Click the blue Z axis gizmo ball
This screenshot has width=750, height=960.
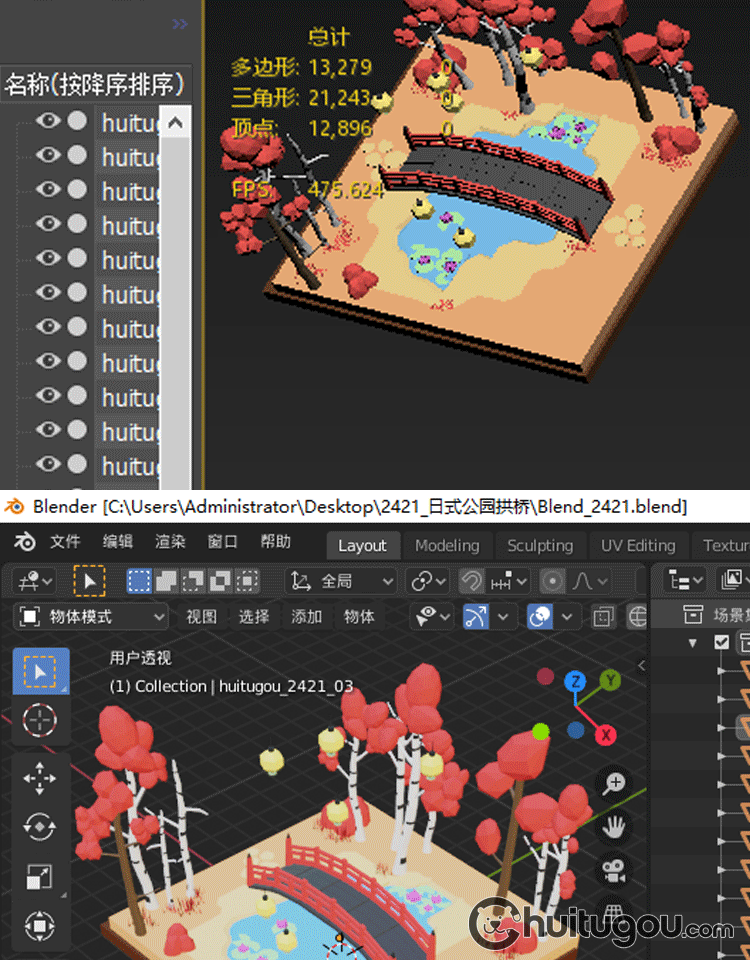[x=575, y=681]
